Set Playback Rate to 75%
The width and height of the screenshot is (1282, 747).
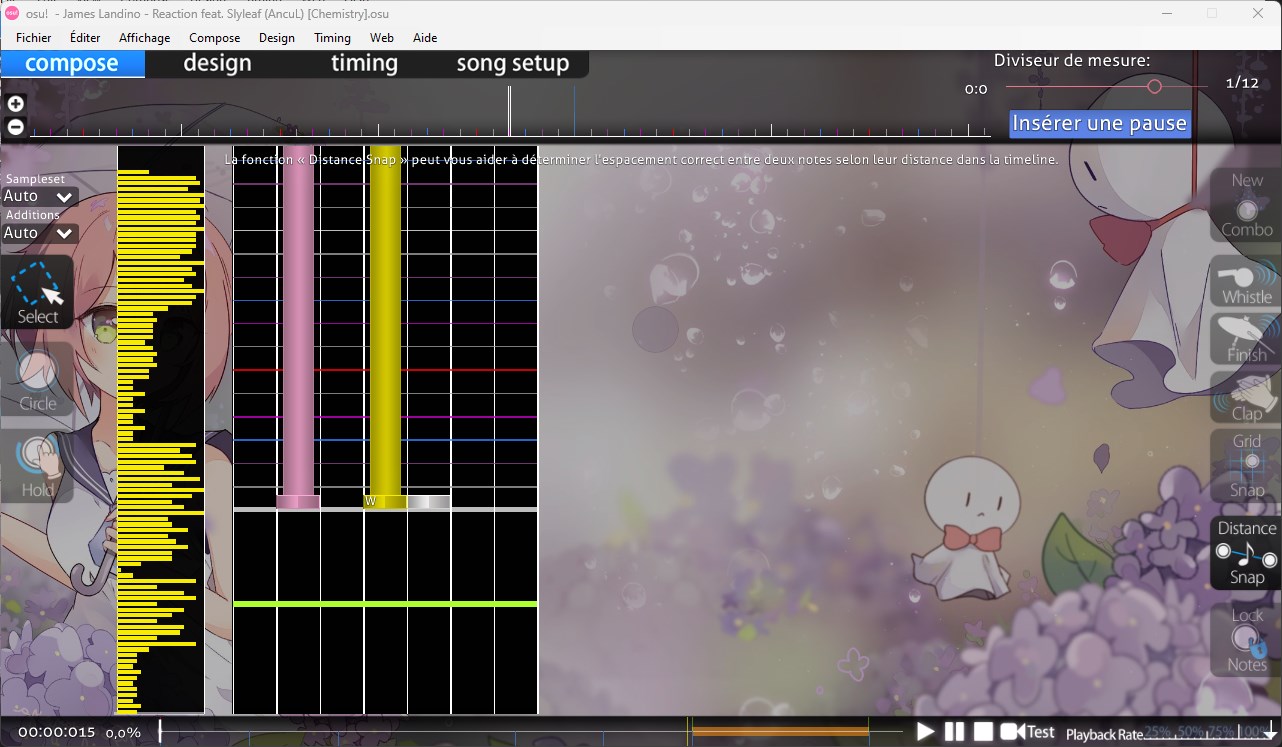(1220, 733)
